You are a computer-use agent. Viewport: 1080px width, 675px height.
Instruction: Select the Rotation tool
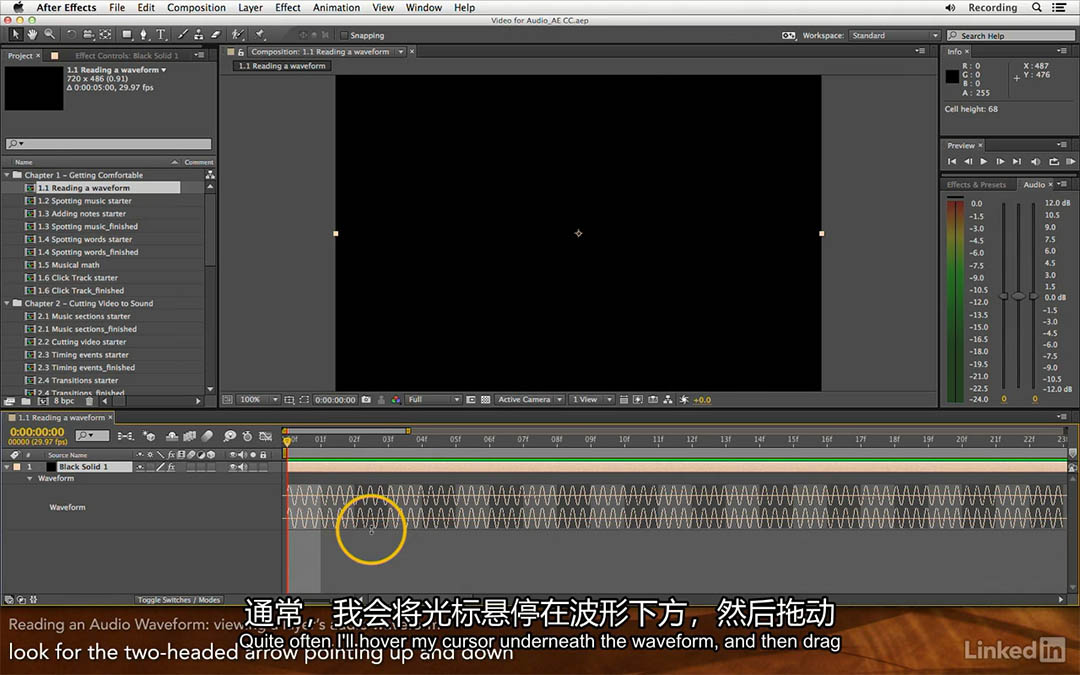tap(71, 34)
